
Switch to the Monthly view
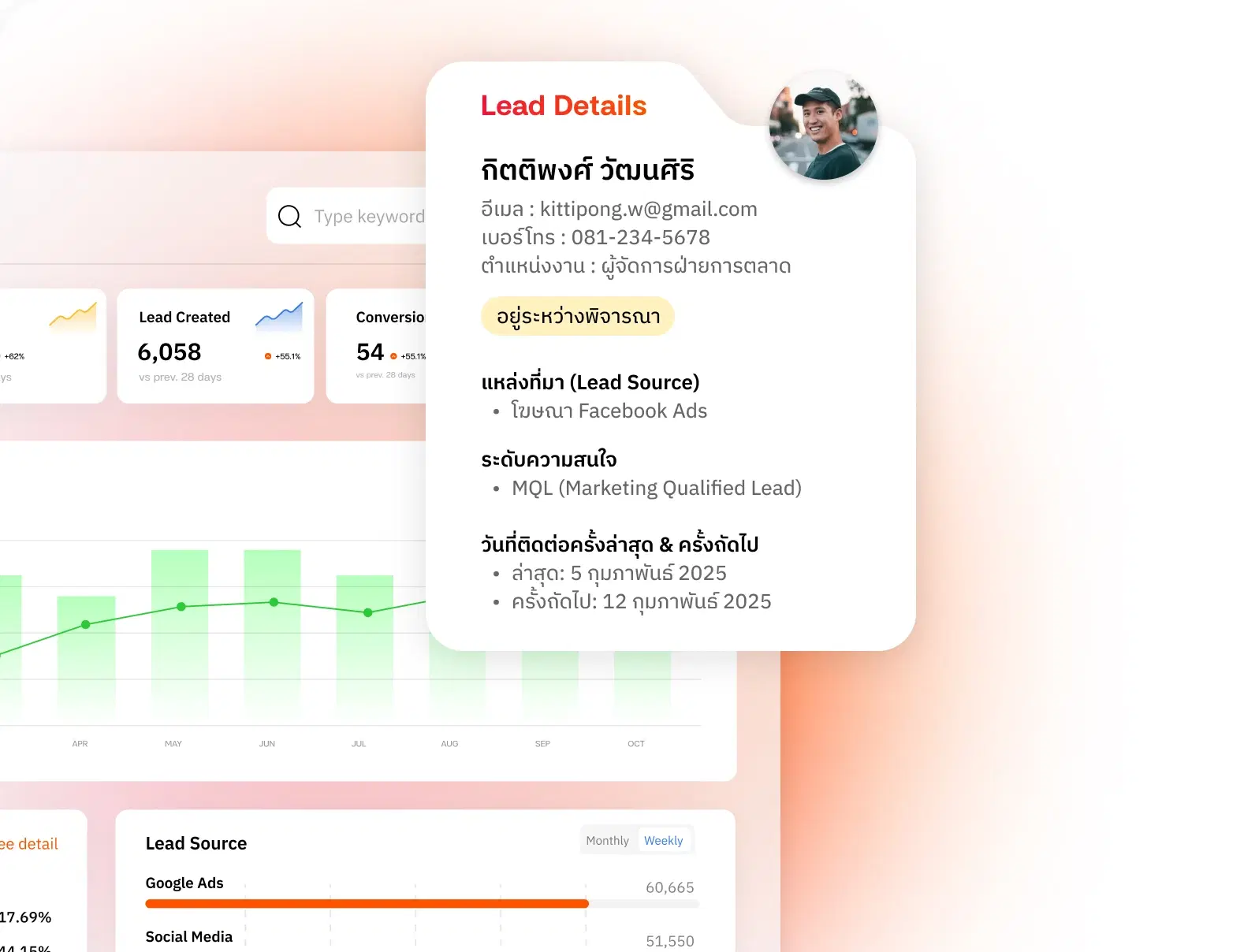tap(607, 841)
